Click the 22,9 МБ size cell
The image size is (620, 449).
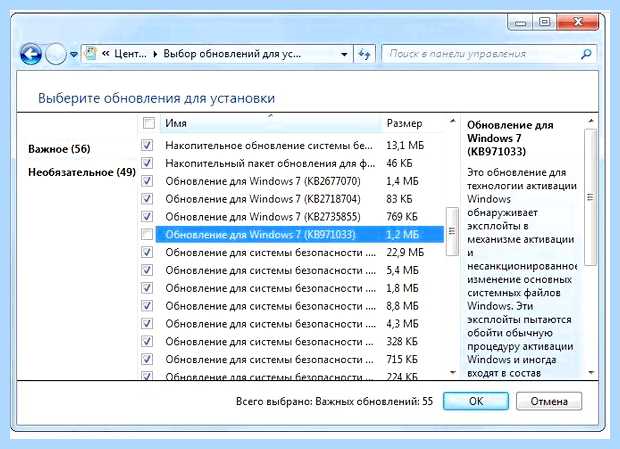tap(405, 252)
